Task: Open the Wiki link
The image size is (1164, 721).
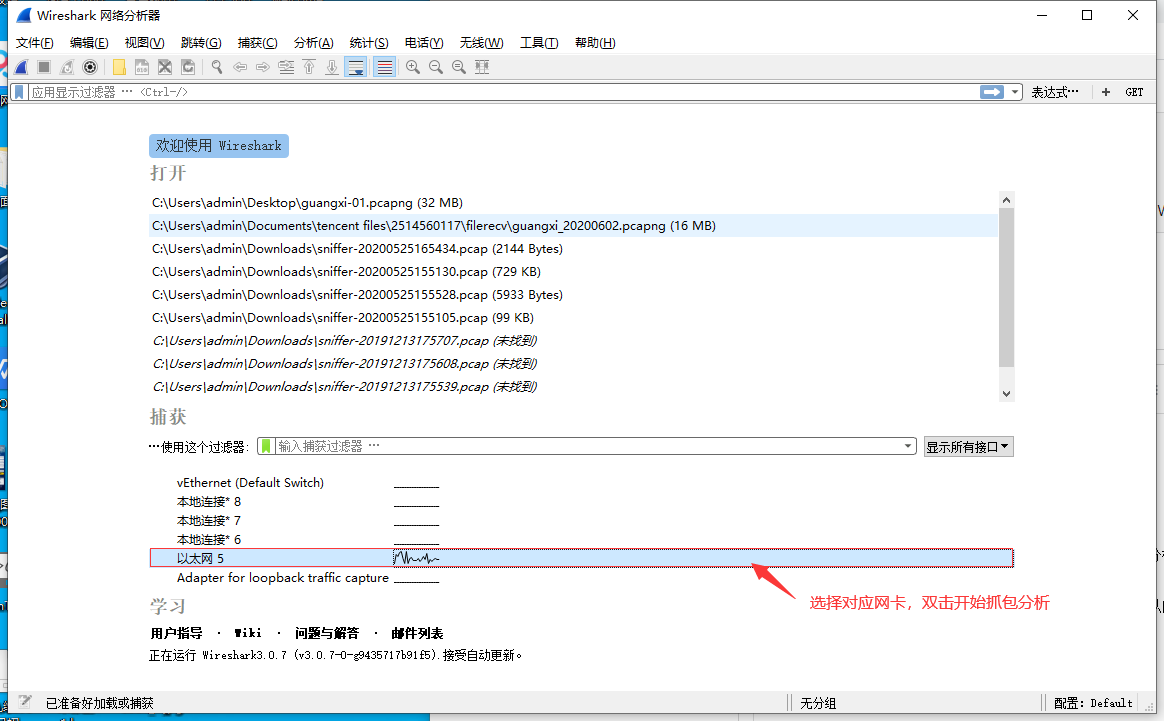Action: pos(248,633)
